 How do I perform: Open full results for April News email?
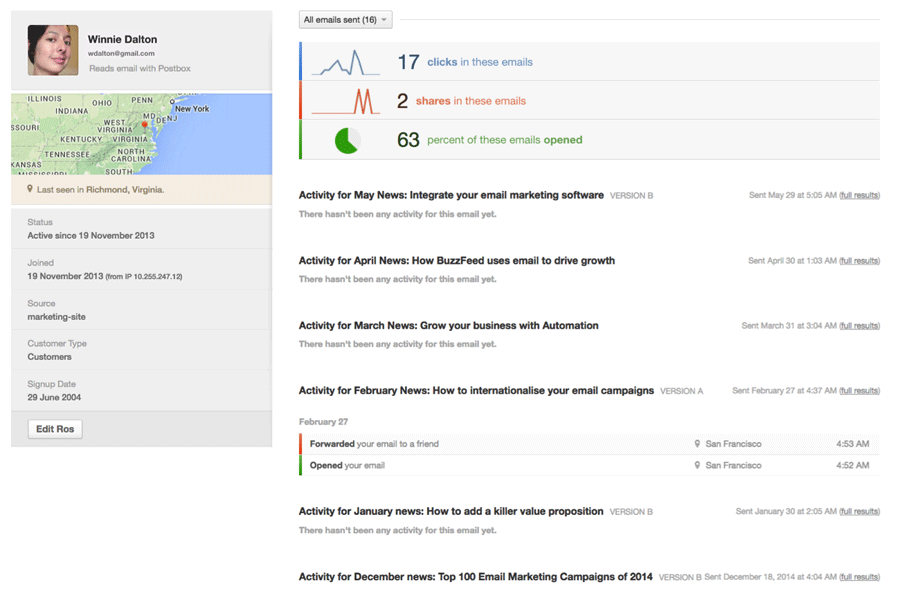click(x=859, y=261)
